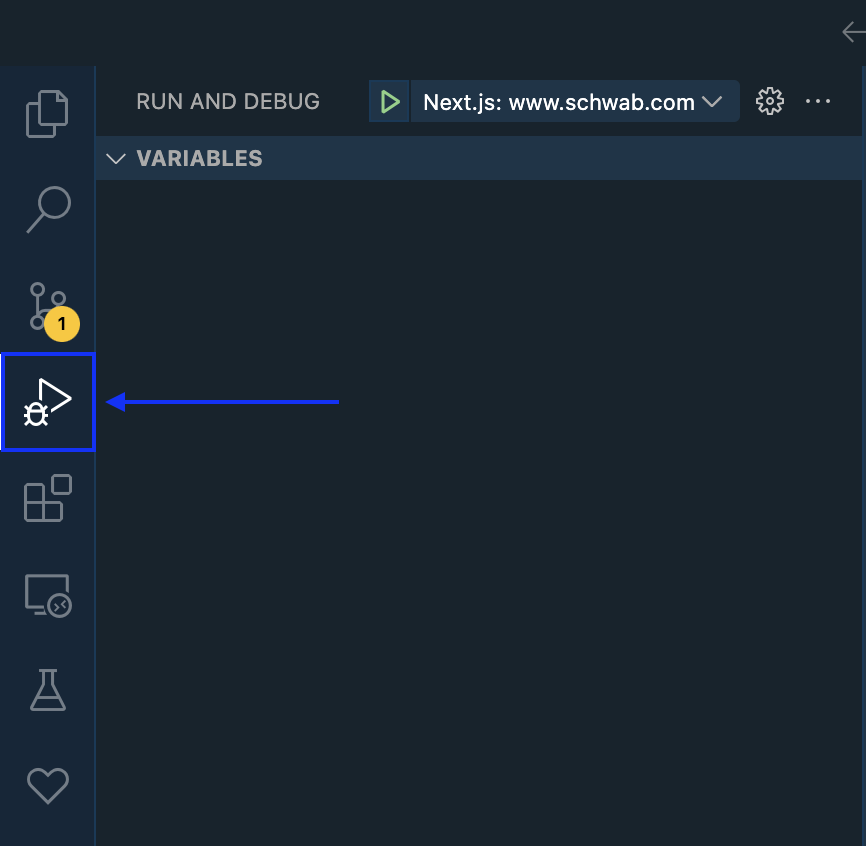Viewport: 866px width, 846px height.
Task: Start debugging with the green play button
Action: (389, 101)
